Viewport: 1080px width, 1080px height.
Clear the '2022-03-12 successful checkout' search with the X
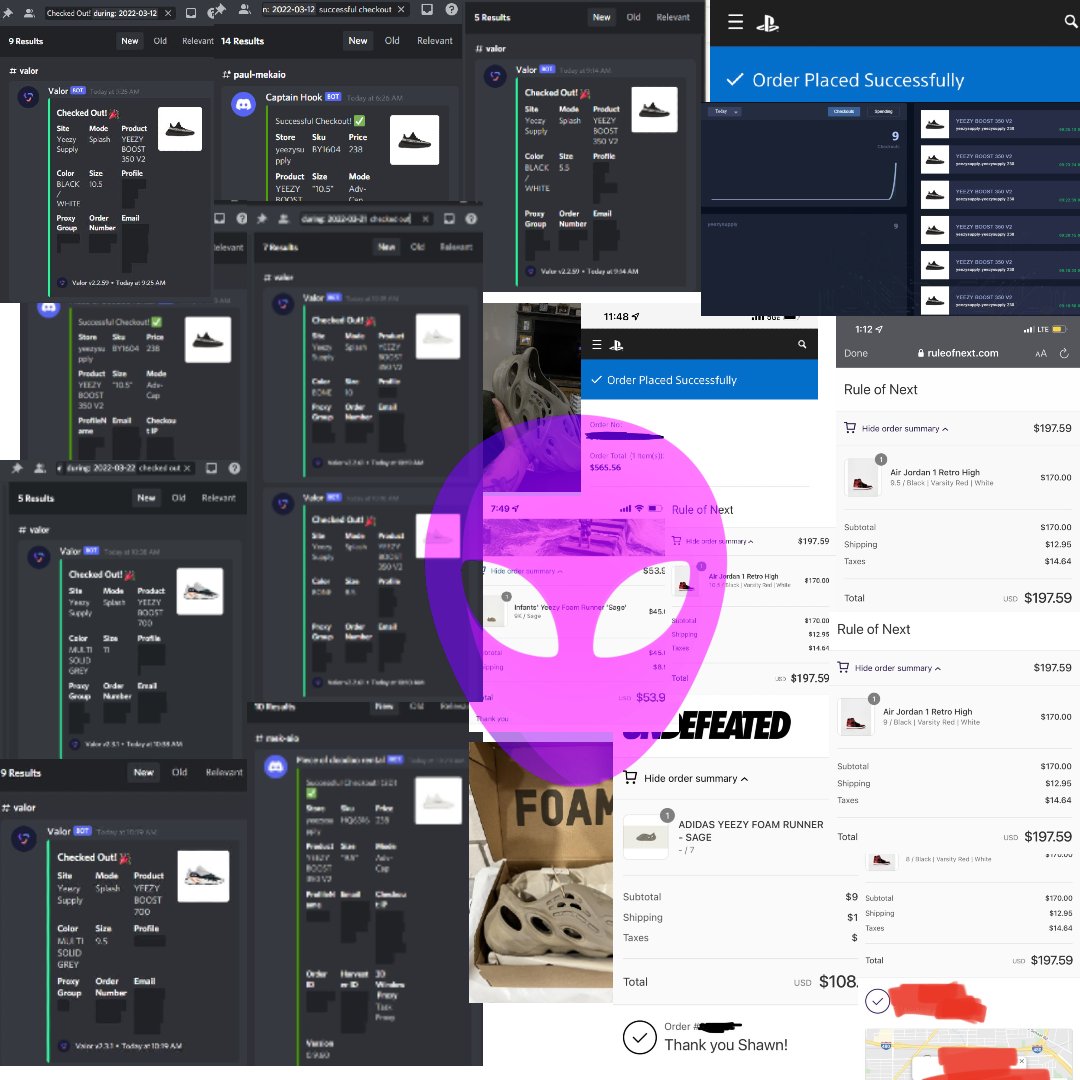coord(402,9)
